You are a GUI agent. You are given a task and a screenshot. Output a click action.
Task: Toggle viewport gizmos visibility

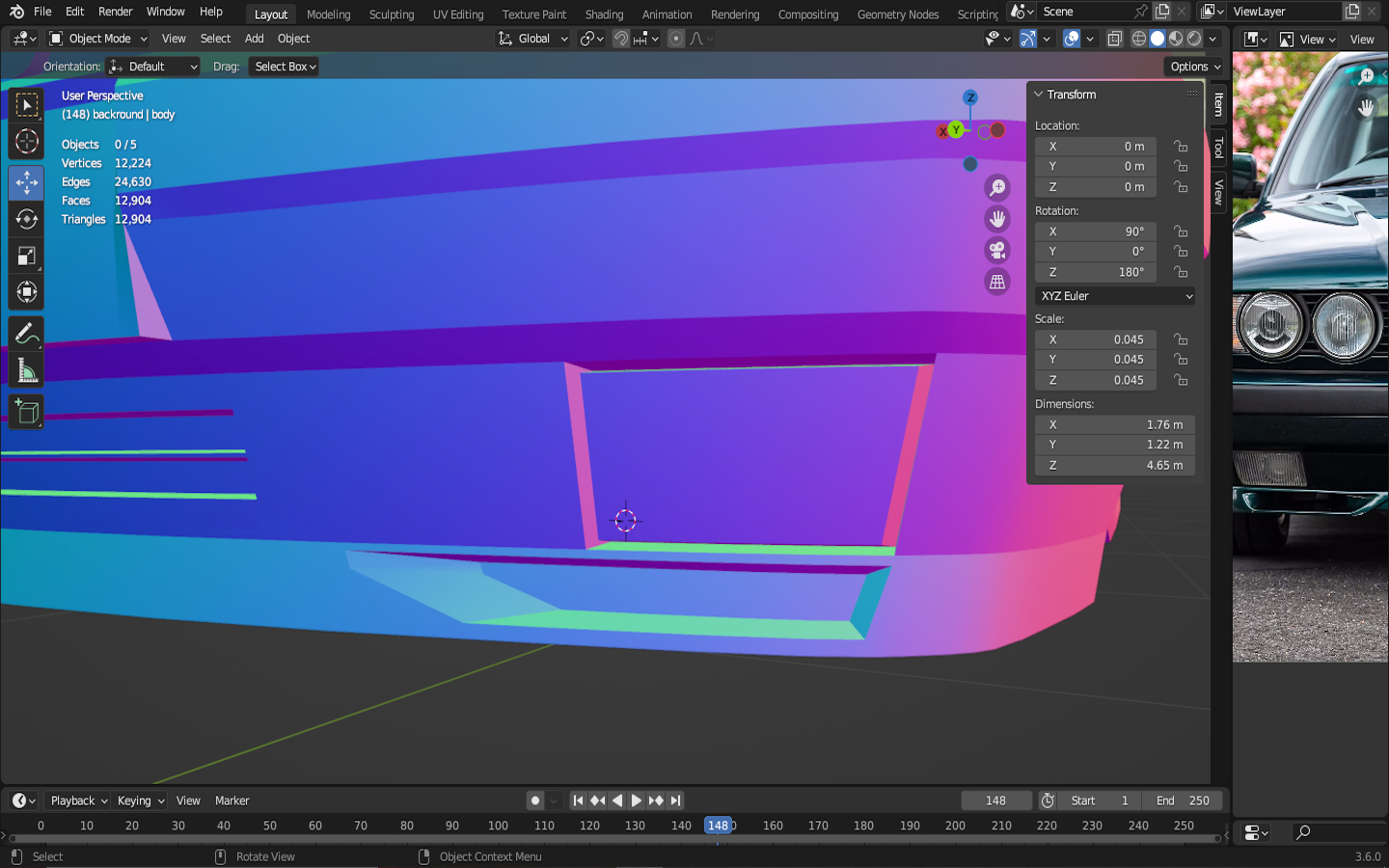tap(1028, 39)
